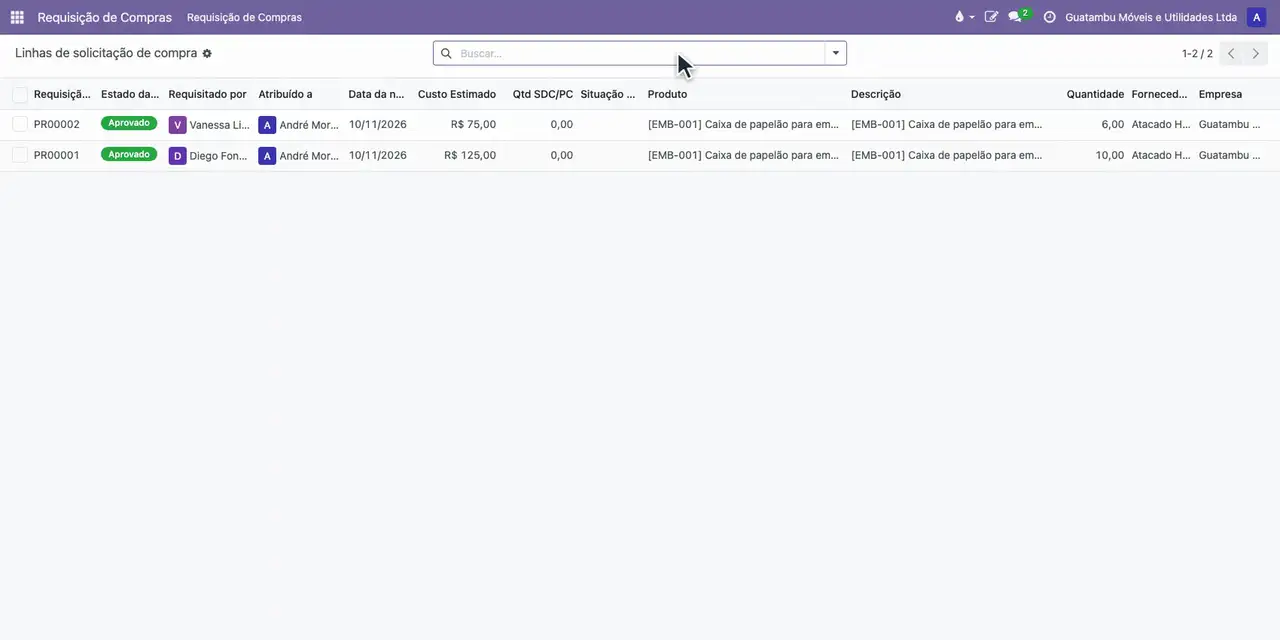Viewport: 1280px width, 640px height.
Task: Click the debug droplet icon
Action: 960,17
